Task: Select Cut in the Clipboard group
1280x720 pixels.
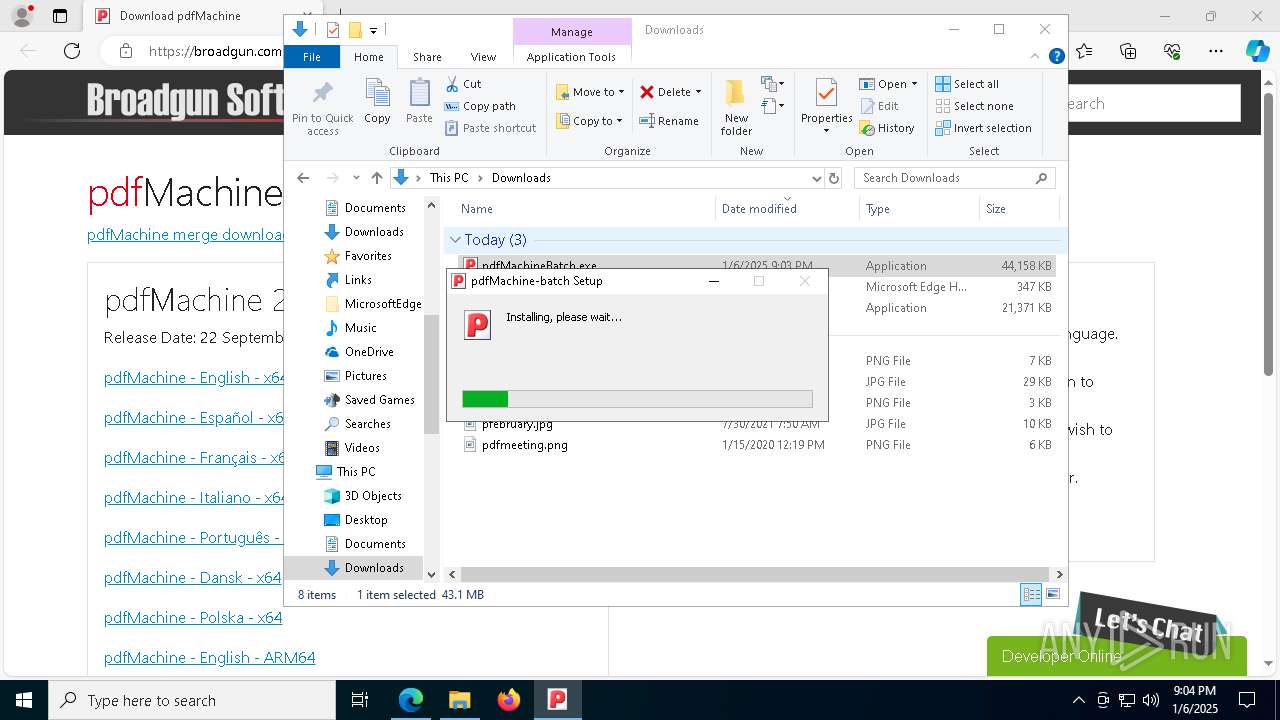Action: point(463,84)
